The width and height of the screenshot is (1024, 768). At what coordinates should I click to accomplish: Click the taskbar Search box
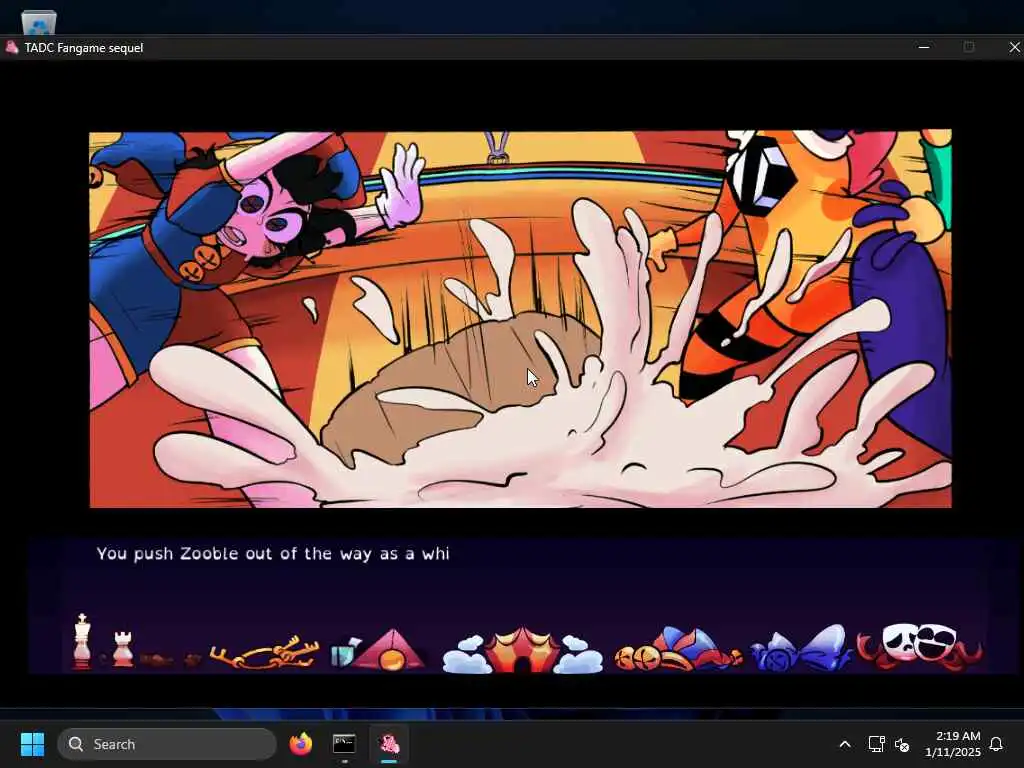[167, 744]
